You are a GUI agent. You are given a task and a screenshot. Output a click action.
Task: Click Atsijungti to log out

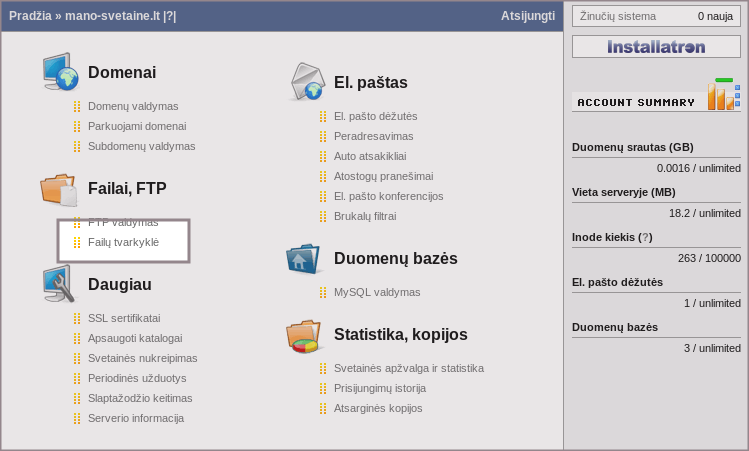(x=527, y=16)
